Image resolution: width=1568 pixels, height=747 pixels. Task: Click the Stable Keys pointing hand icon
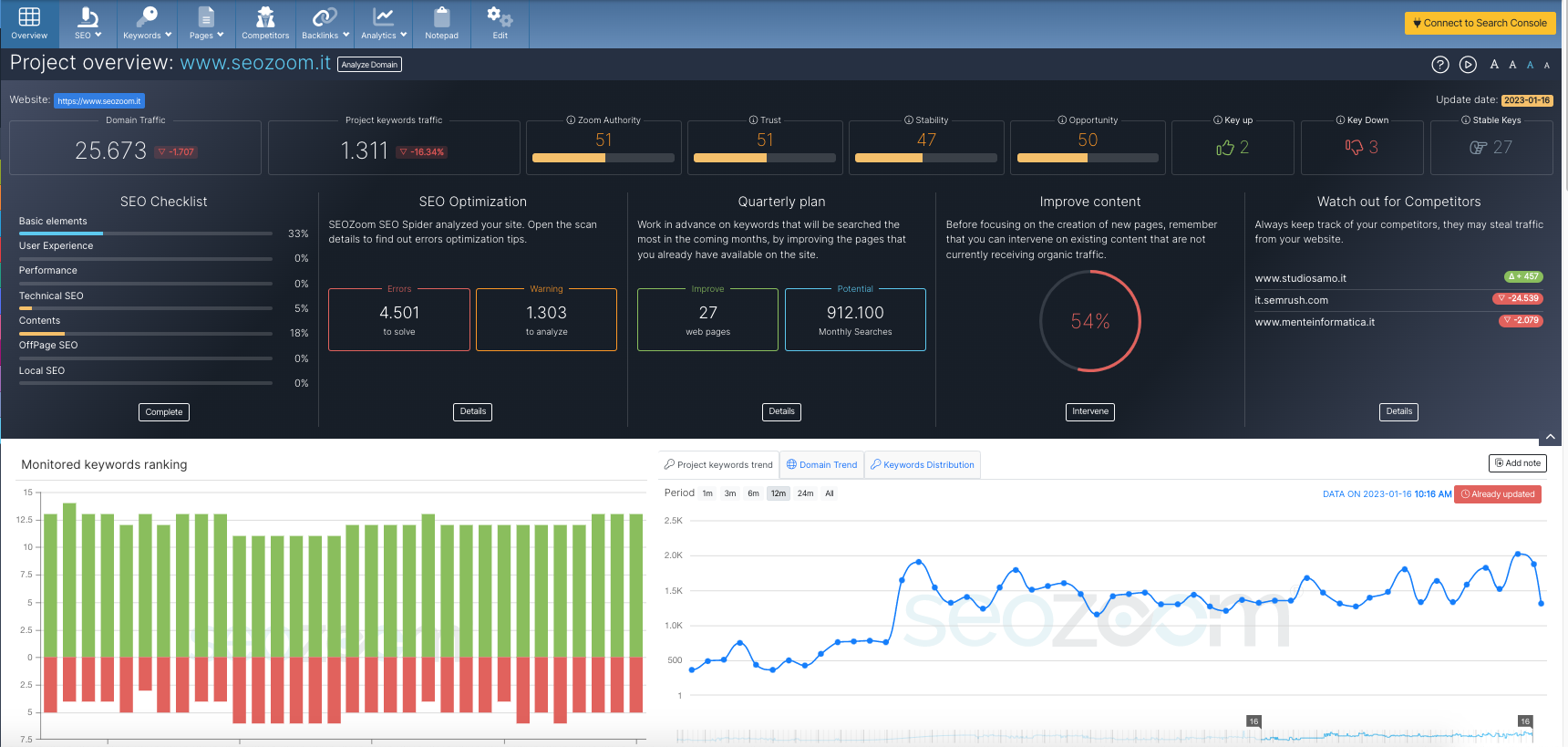tap(1478, 148)
